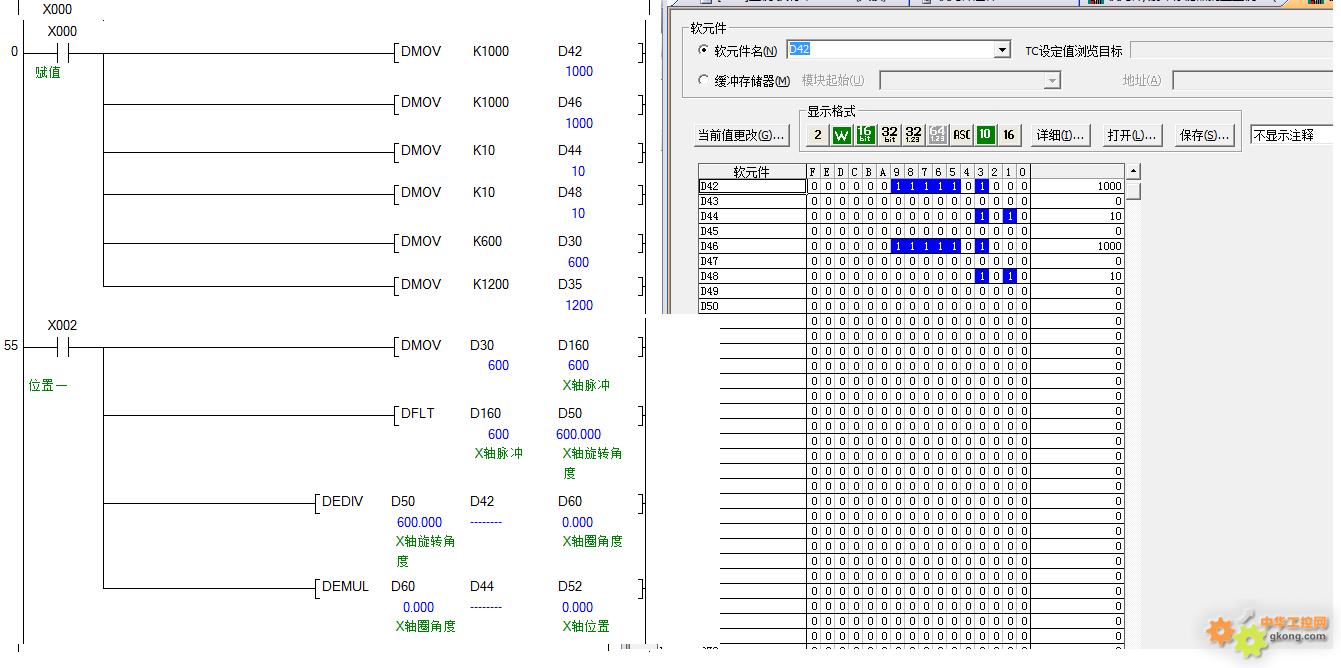This screenshot has width=1341, height=668.
Task: Switch to 32-bit integer display format
Action: click(x=889, y=135)
